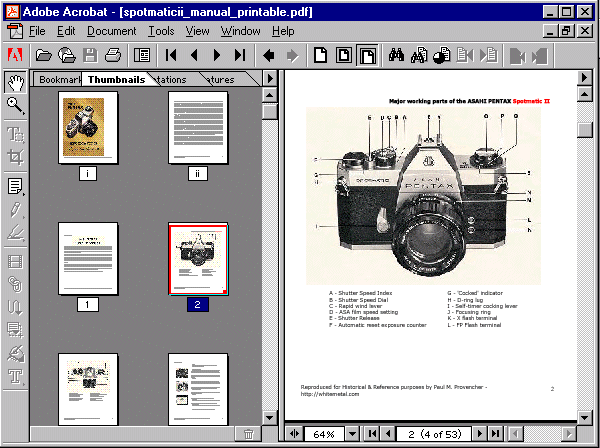Select the Notes annotation tool
The image size is (600, 448).
pos(16,186)
